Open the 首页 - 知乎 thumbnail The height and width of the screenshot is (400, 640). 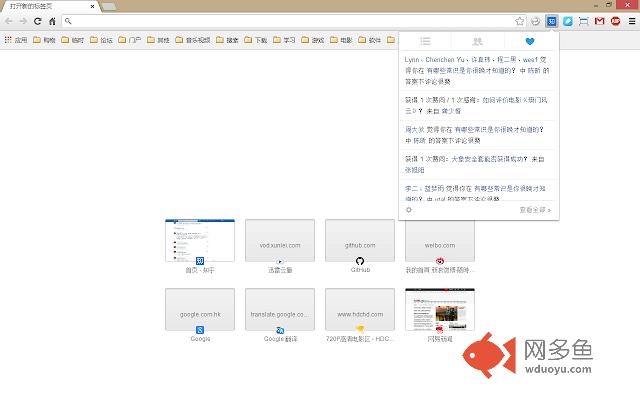click(x=200, y=240)
